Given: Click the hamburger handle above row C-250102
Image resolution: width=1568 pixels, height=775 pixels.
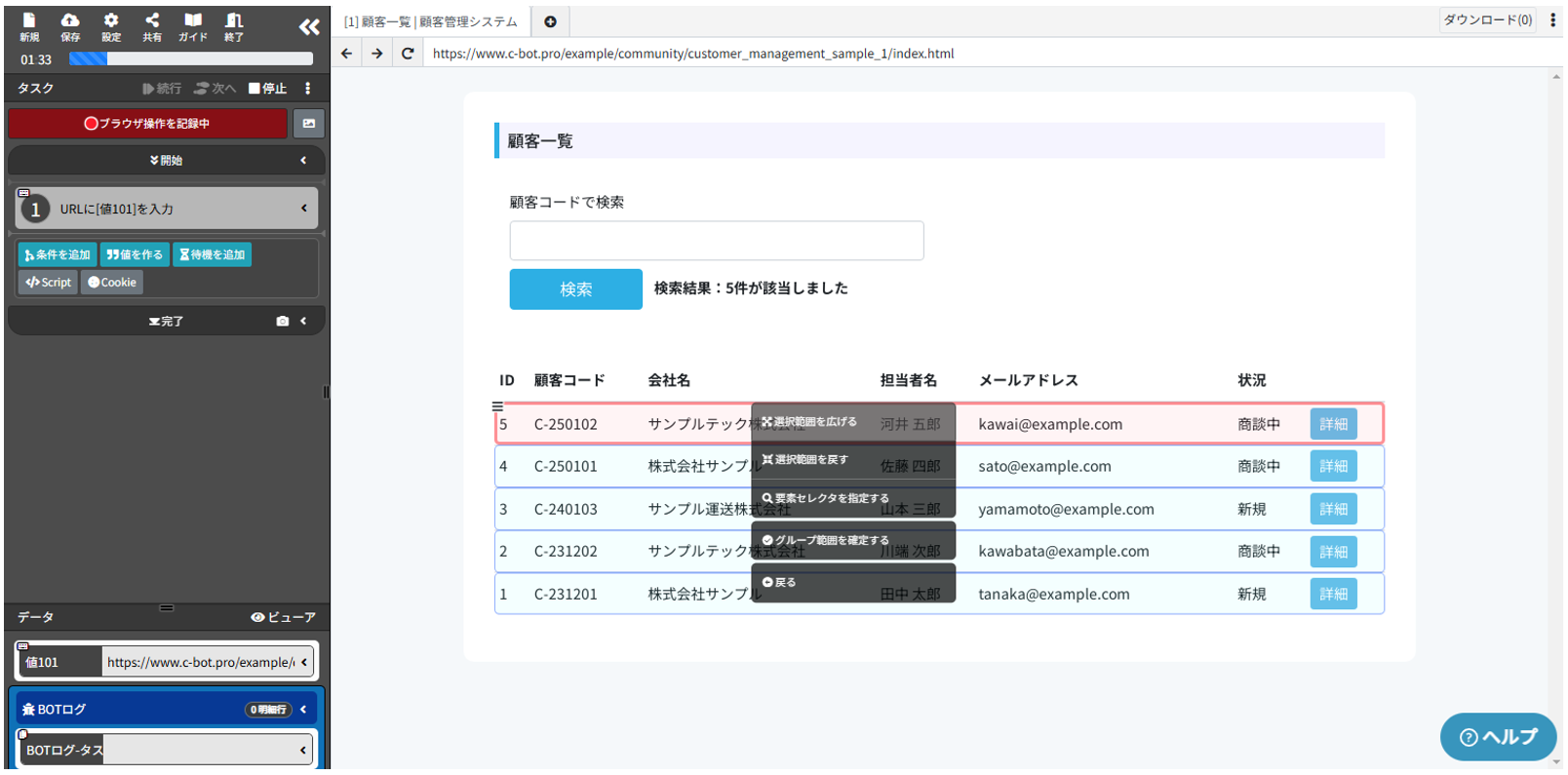Looking at the screenshot, I should pos(497,407).
